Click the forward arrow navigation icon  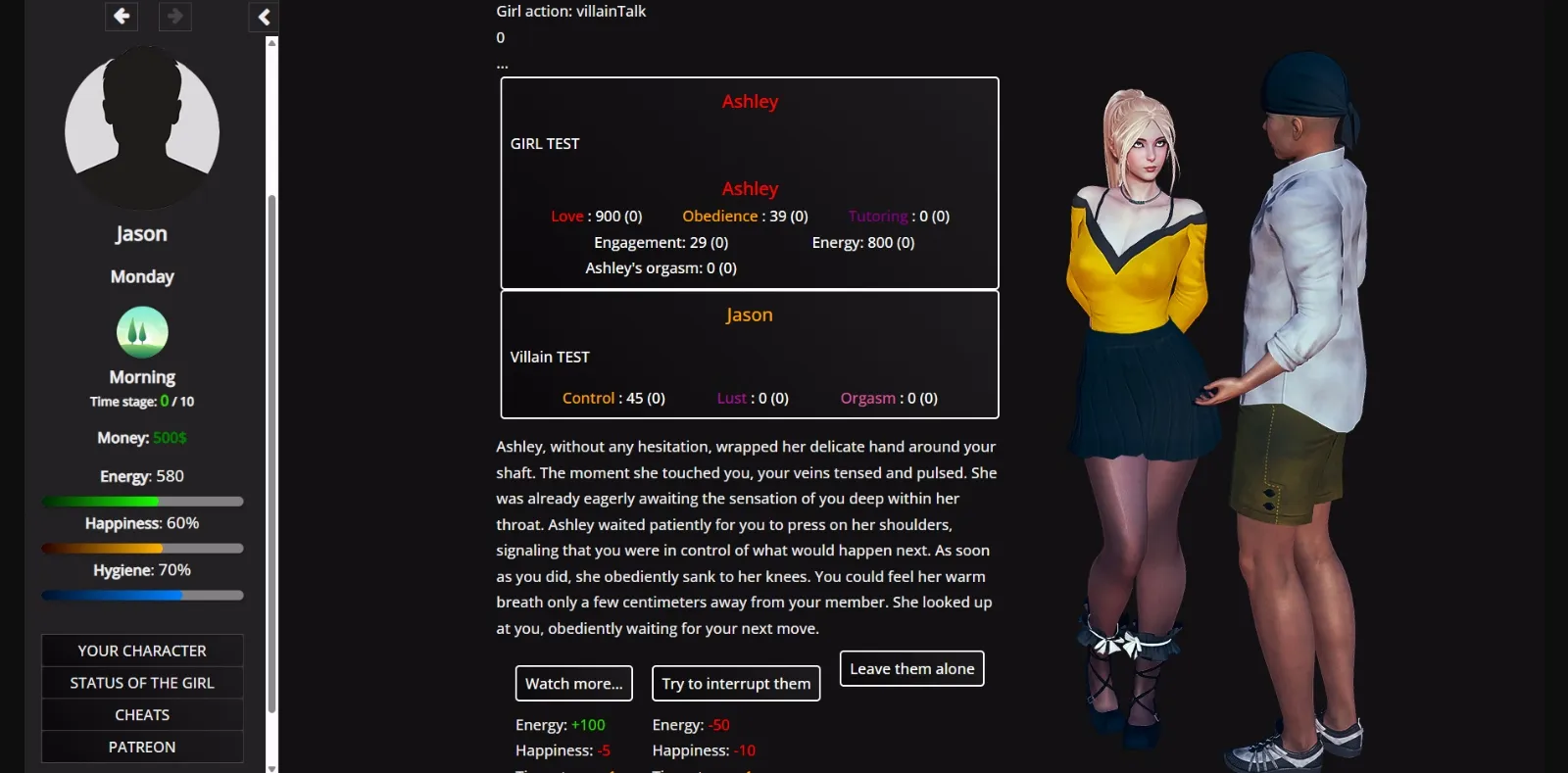175,16
